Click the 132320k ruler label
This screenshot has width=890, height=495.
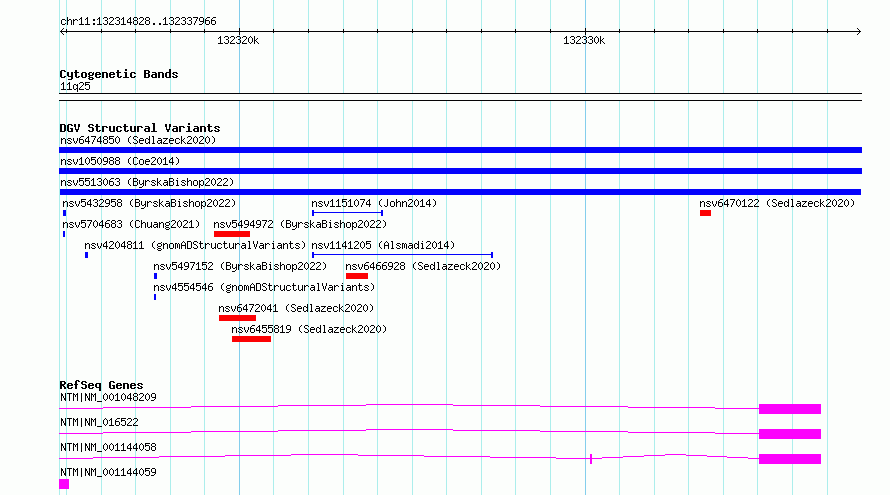click(x=238, y=40)
